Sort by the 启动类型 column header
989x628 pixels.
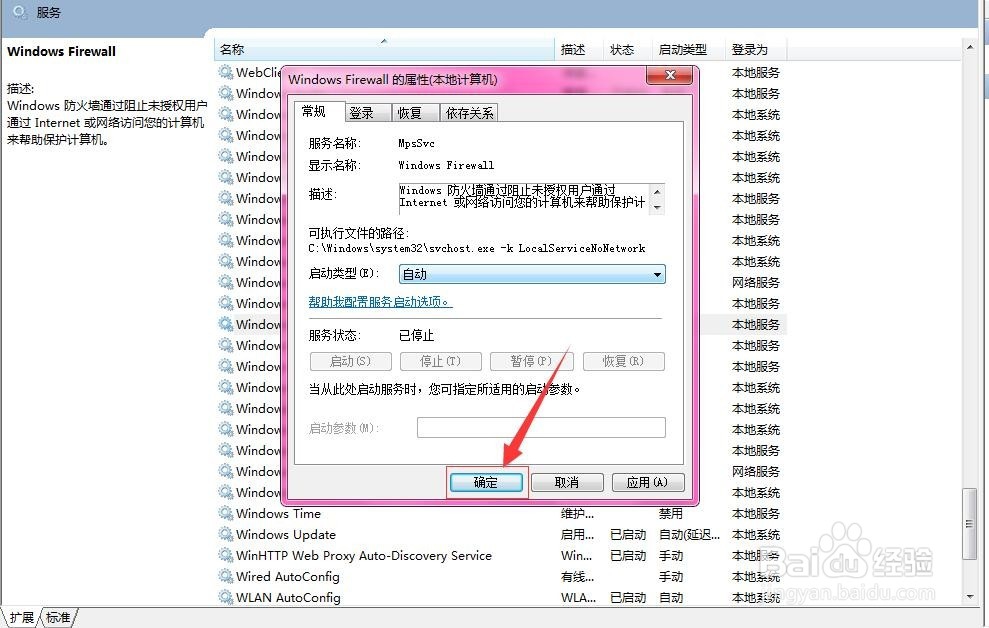click(688, 49)
